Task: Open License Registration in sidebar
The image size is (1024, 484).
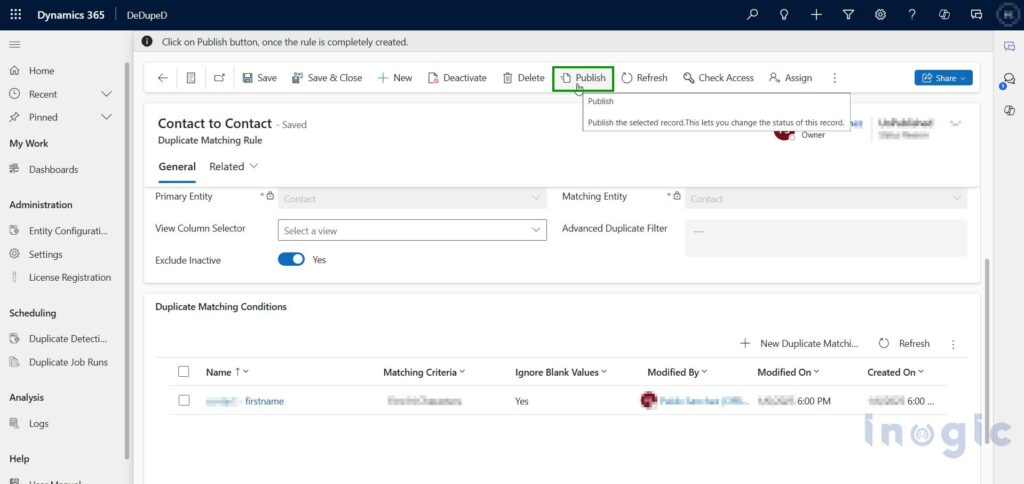Action: pos(70,277)
